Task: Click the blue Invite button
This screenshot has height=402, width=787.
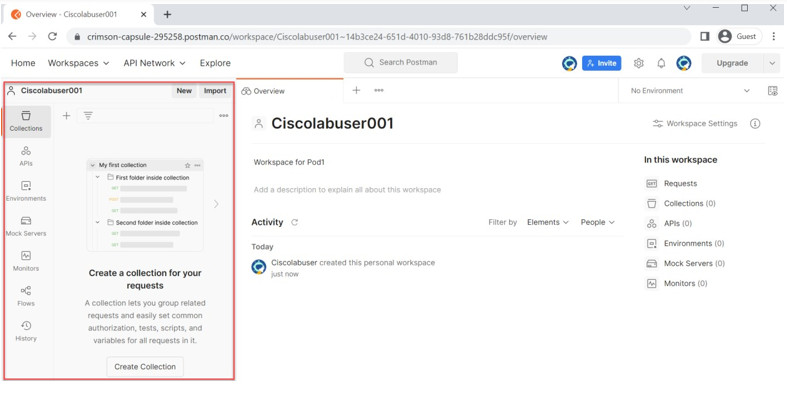Action: [x=601, y=63]
